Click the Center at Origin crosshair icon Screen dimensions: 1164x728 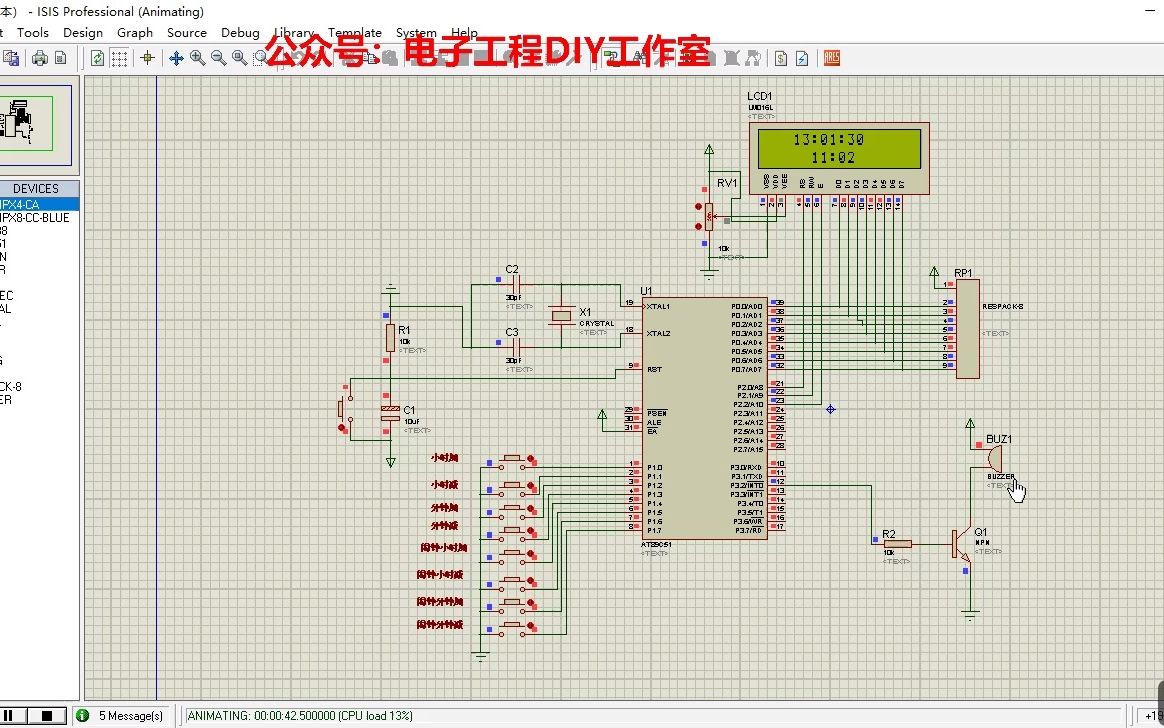[x=146, y=57]
